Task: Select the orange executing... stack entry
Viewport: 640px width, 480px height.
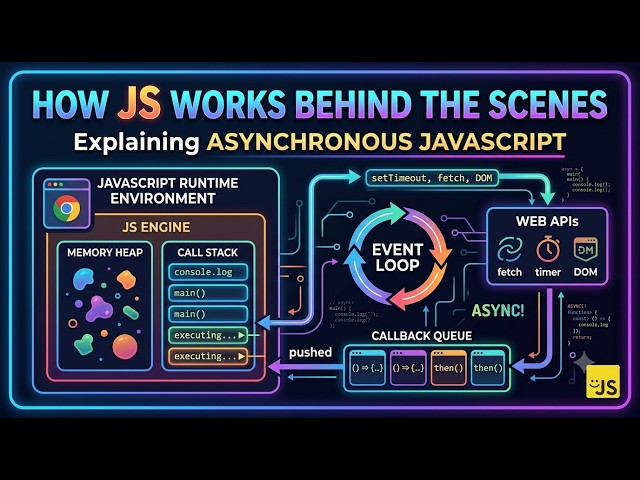Action: pyautogui.click(x=208, y=356)
